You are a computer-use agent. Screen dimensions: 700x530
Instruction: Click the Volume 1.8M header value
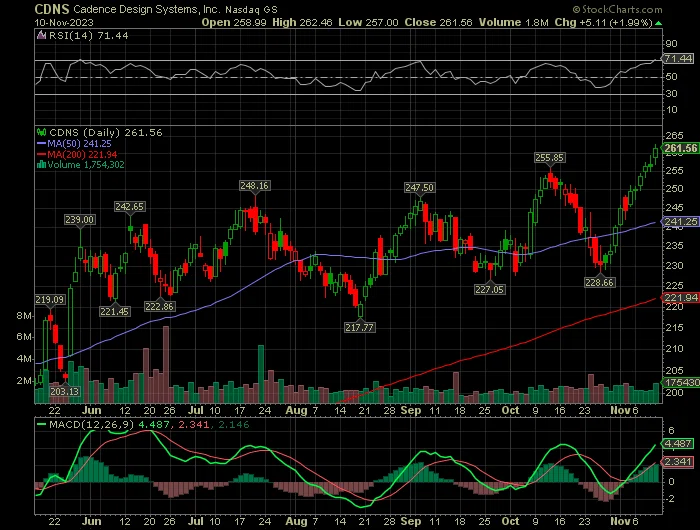click(x=513, y=22)
